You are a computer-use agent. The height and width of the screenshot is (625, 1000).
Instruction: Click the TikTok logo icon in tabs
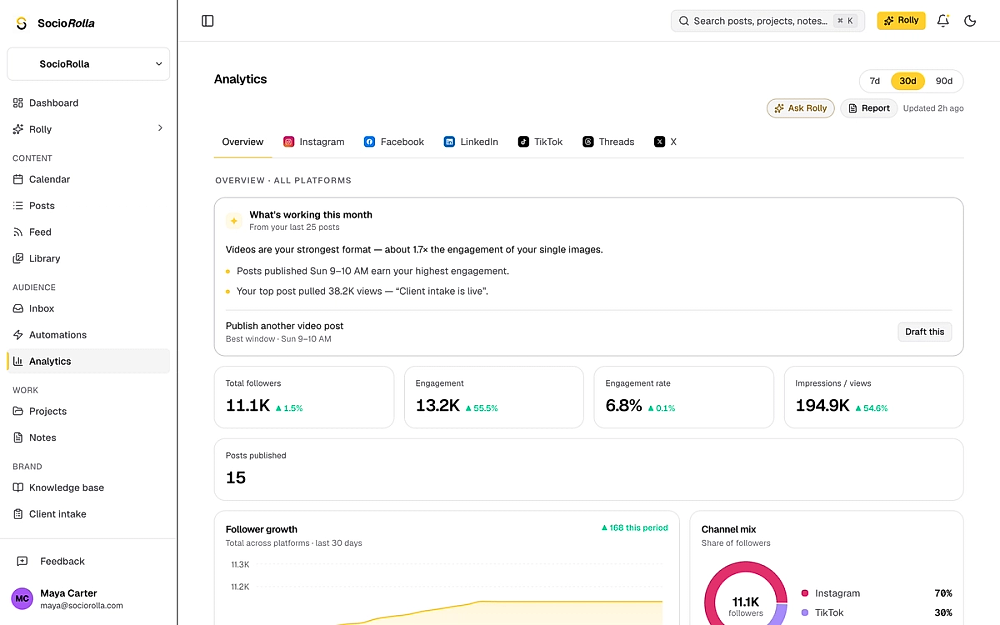pyautogui.click(x=523, y=142)
